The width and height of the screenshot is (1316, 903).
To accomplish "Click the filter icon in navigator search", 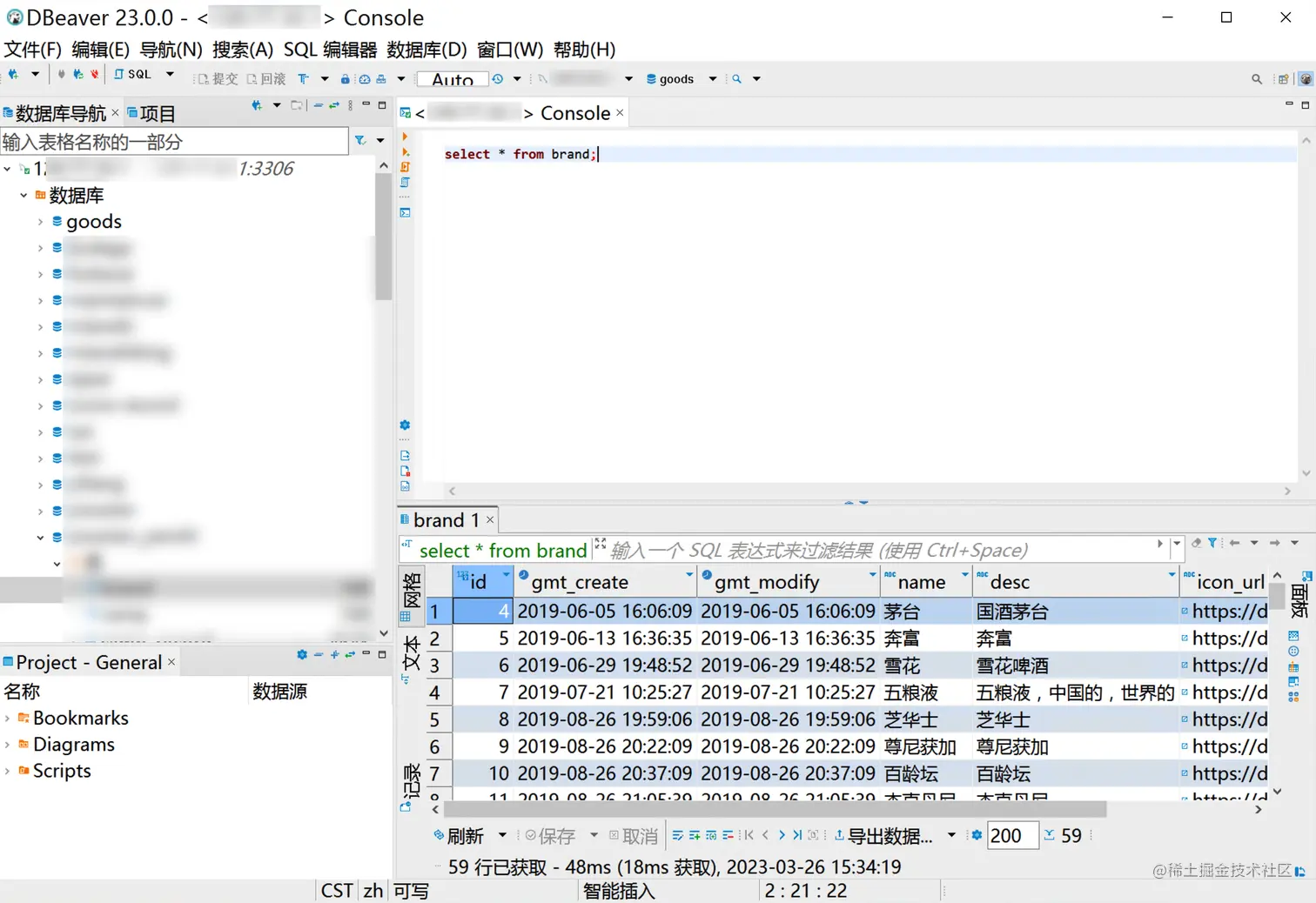I will coord(360,141).
